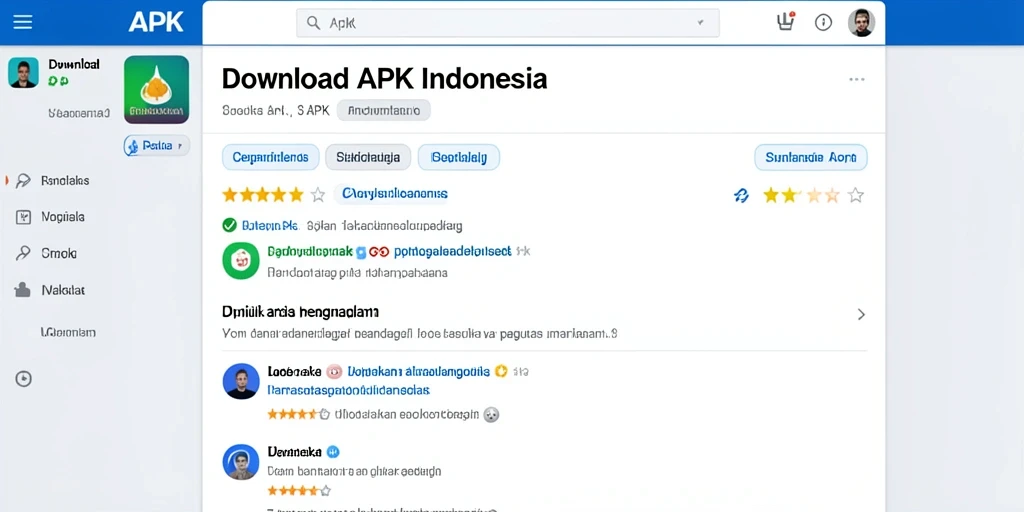Image resolution: width=1024 pixels, height=512 pixels.
Task: Open the 'Nalotiat' sidebar item
Action: click(63, 290)
